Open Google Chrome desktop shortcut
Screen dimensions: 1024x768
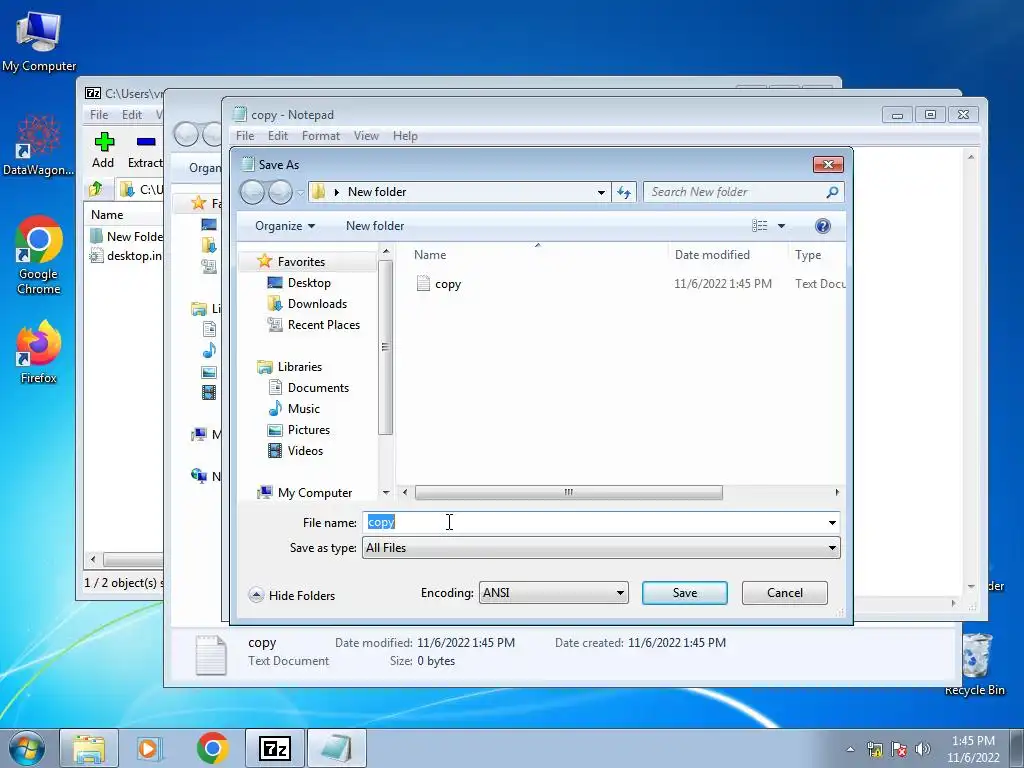(39, 255)
